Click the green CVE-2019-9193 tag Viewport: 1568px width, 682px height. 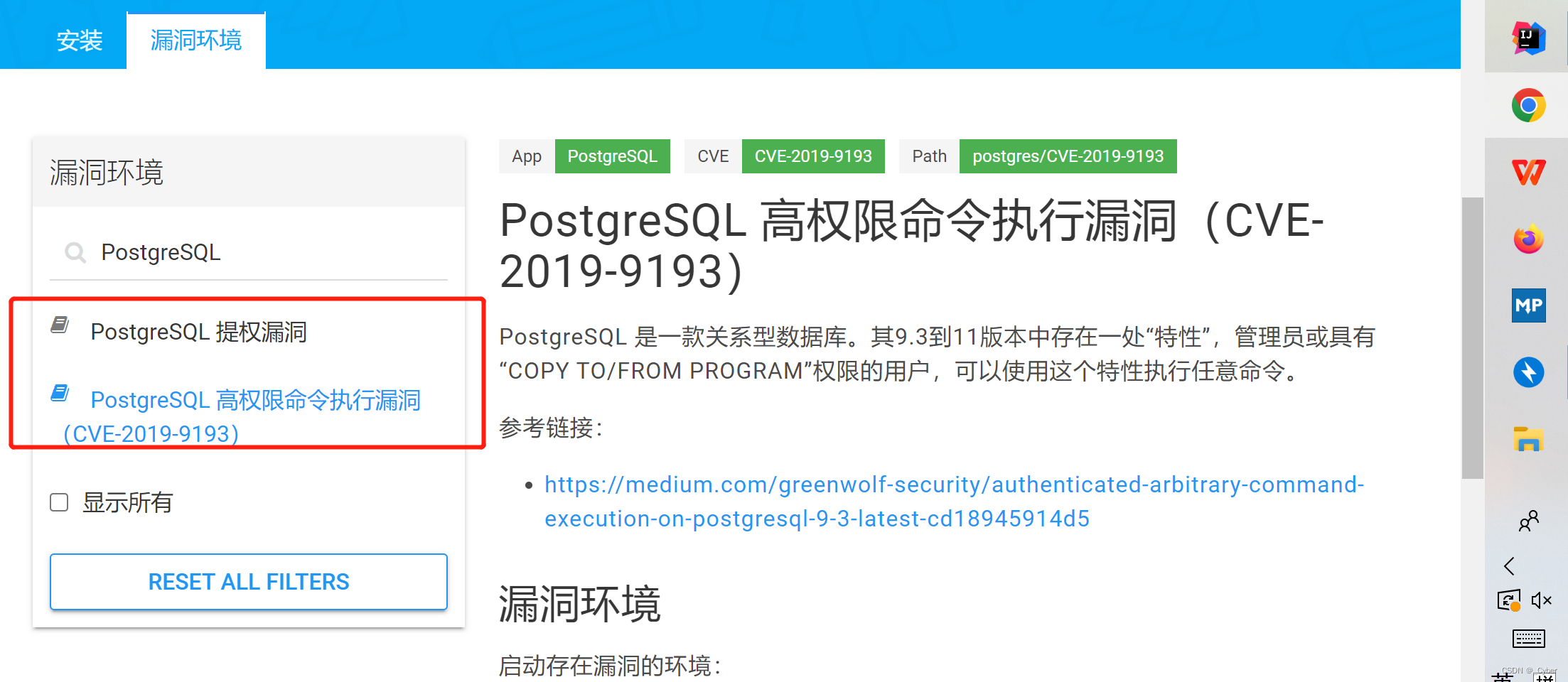pos(813,156)
